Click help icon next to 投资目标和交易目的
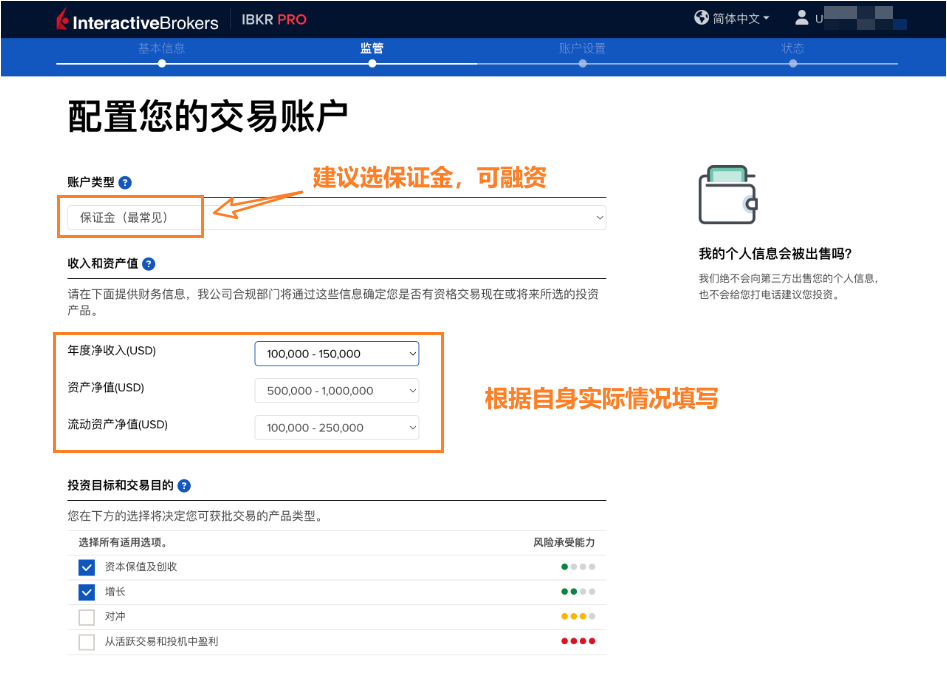Image resolution: width=947 pixels, height=676 pixels. coord(184,486)
